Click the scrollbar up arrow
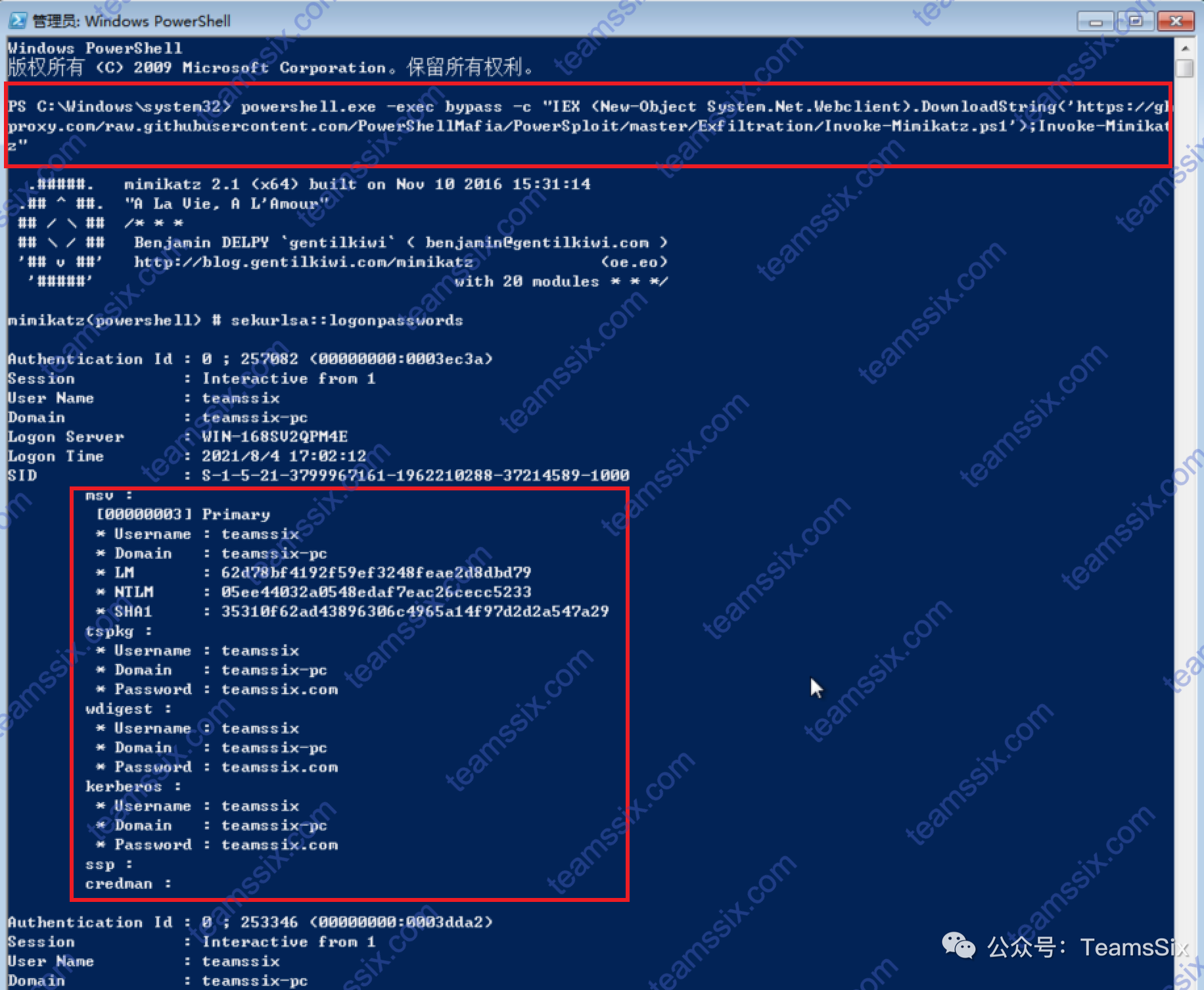The width and height of the screenshot is (1204, 990). [x=1184, y=49]
